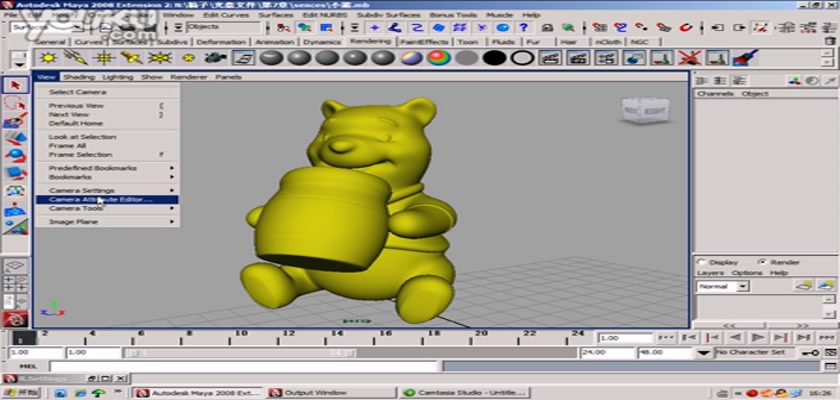Switch to single perspective view layout

pos(15,266)
